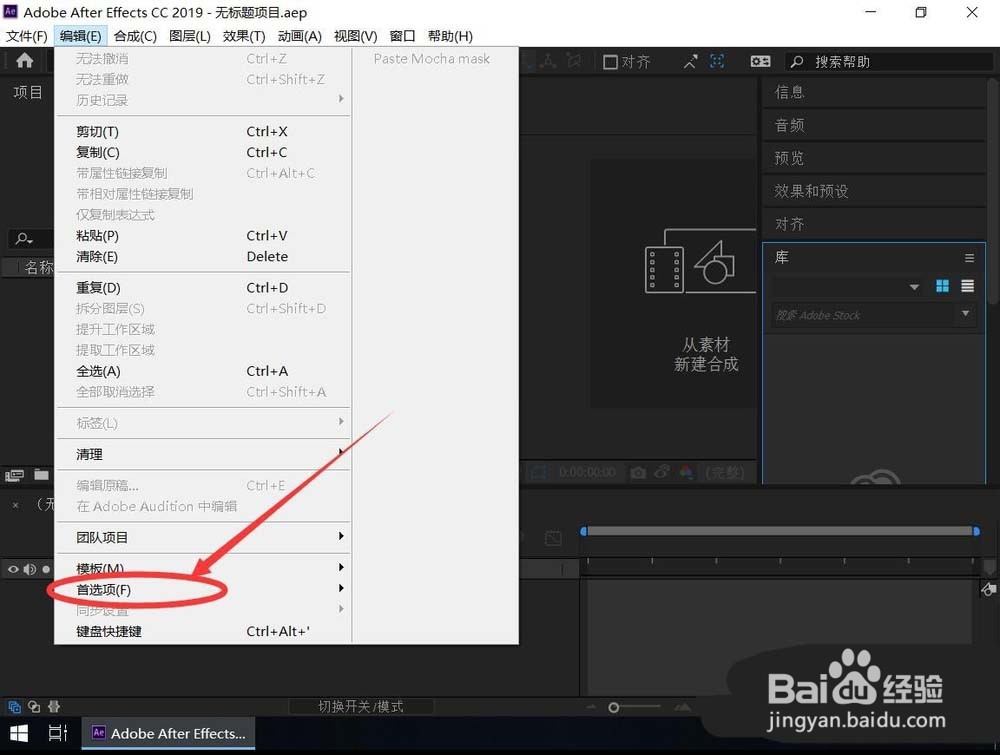The image size is (1000, 755).
Task: Open the 合成(C) menu
Action: pos(135,36)
